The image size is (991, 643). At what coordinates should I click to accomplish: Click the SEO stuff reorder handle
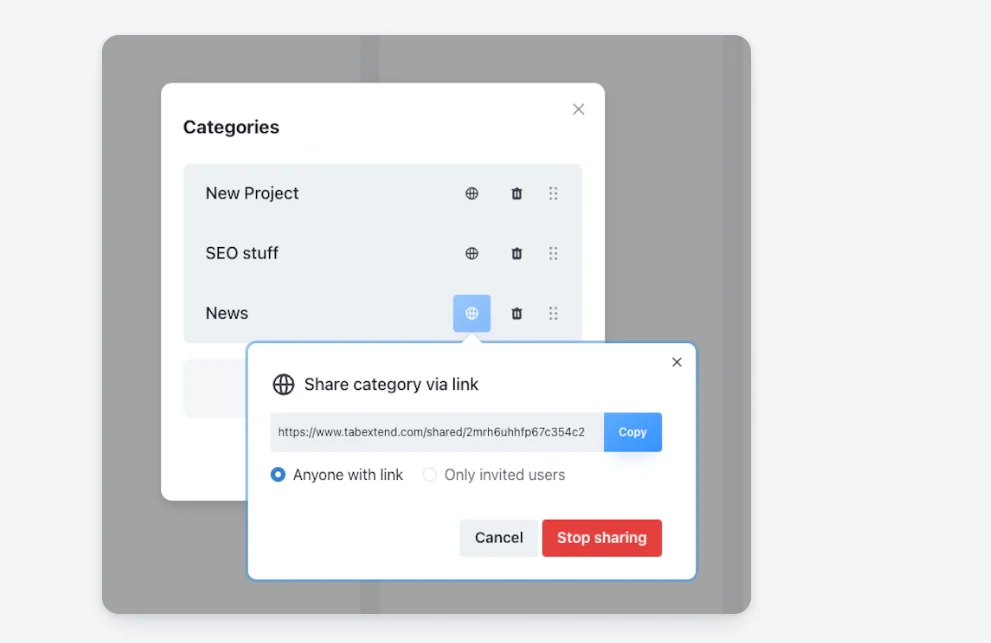553,254
